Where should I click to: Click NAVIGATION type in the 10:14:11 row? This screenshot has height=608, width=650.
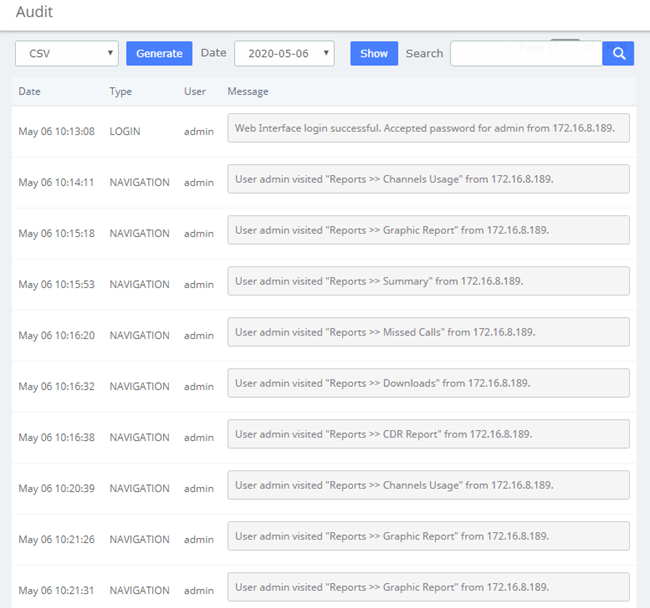click(x=139, y=182)
